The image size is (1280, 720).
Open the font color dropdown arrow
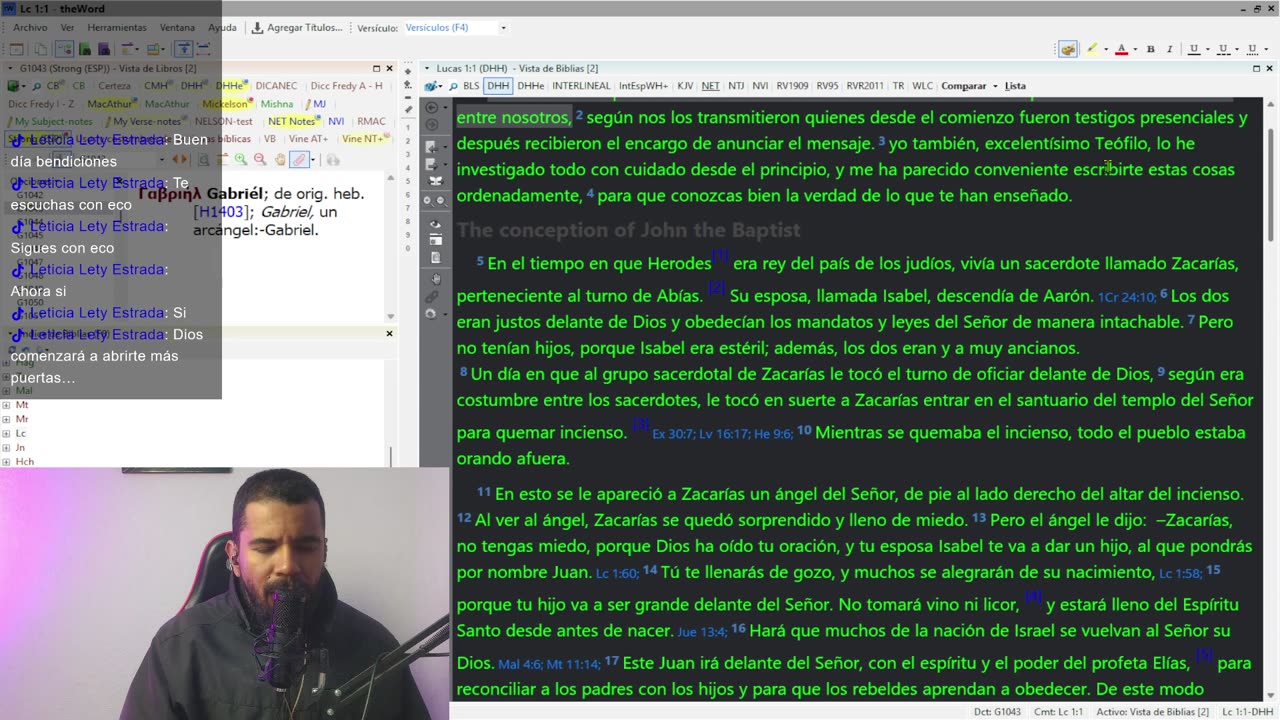1134,49
